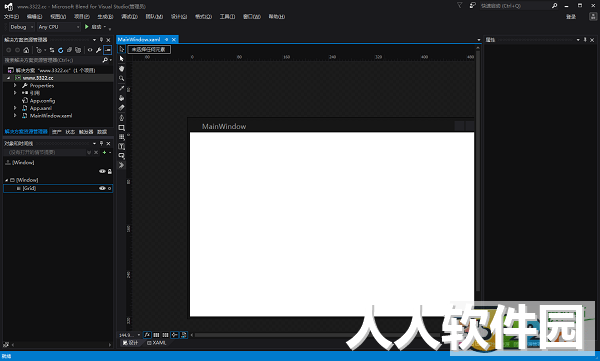Image resolution: width=600 pixels, height=361 pixels.
Task: Collapse the www.3322.cc project node
Action: pos(8,78)
